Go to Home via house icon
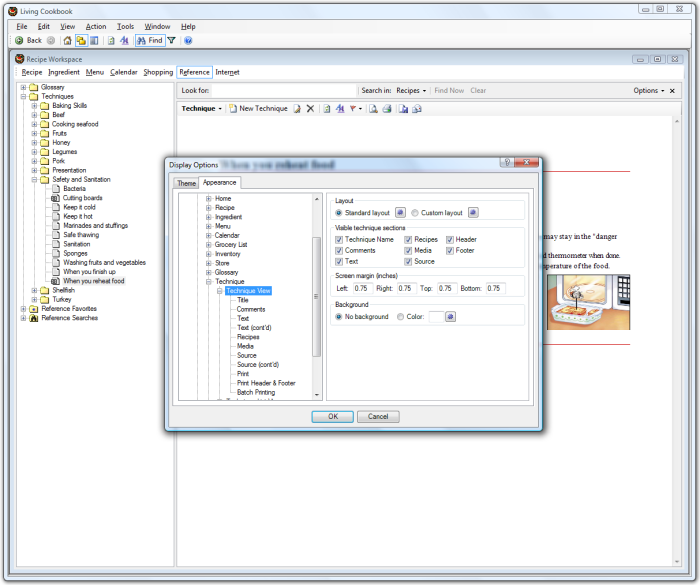The image size is (700, 585). tap(67, 41)
